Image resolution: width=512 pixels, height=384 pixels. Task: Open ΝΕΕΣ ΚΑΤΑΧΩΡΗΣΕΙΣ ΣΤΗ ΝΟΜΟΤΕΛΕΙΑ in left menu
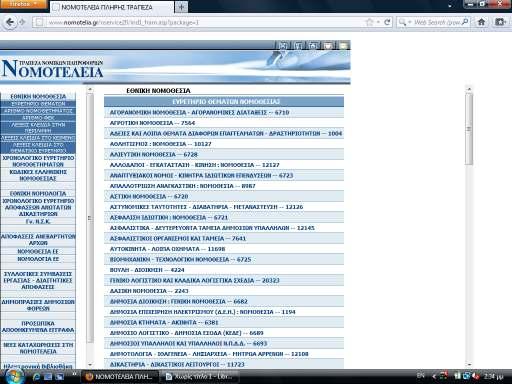point(38,348)
